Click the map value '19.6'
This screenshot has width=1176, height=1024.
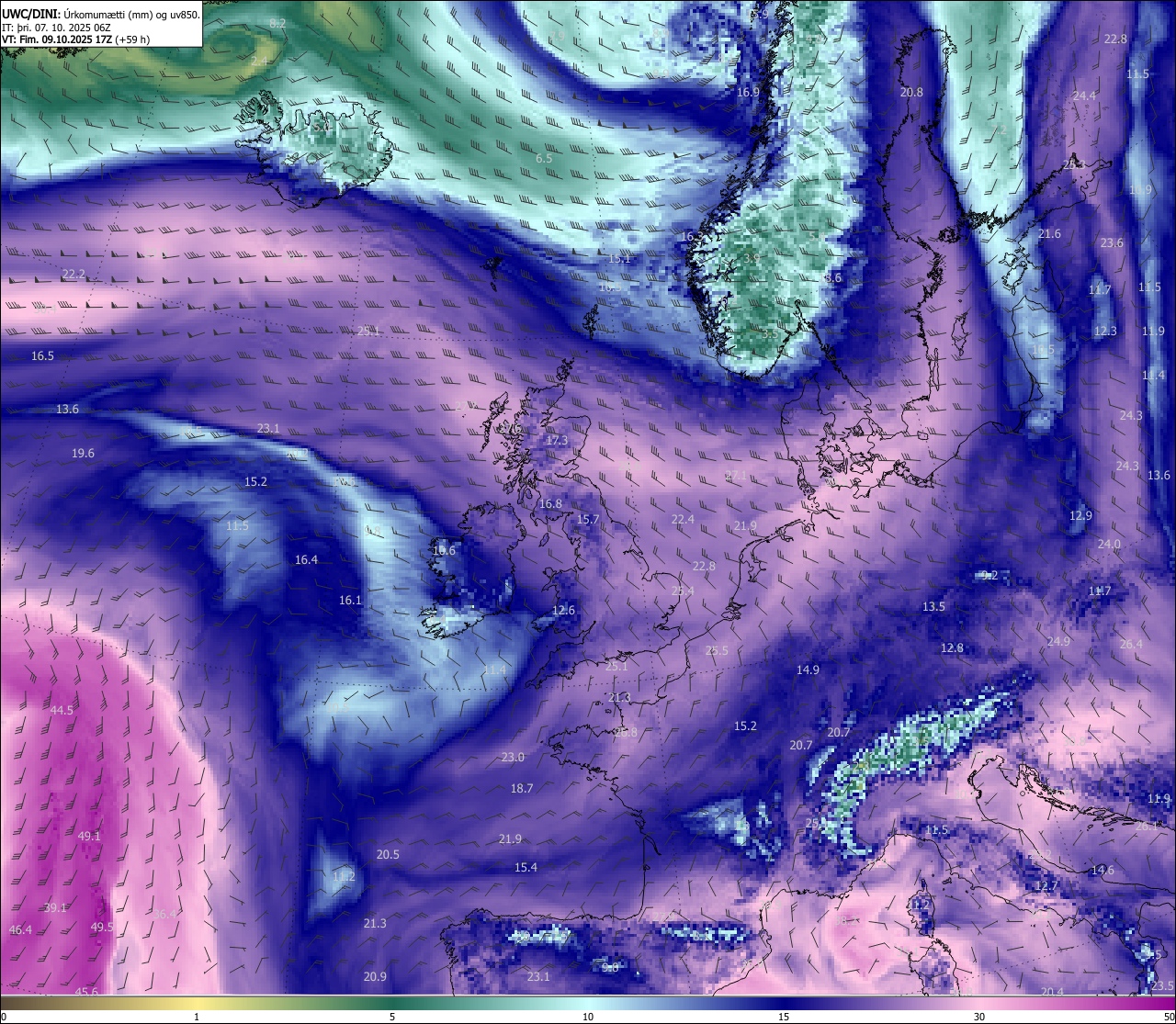point(83,454)
